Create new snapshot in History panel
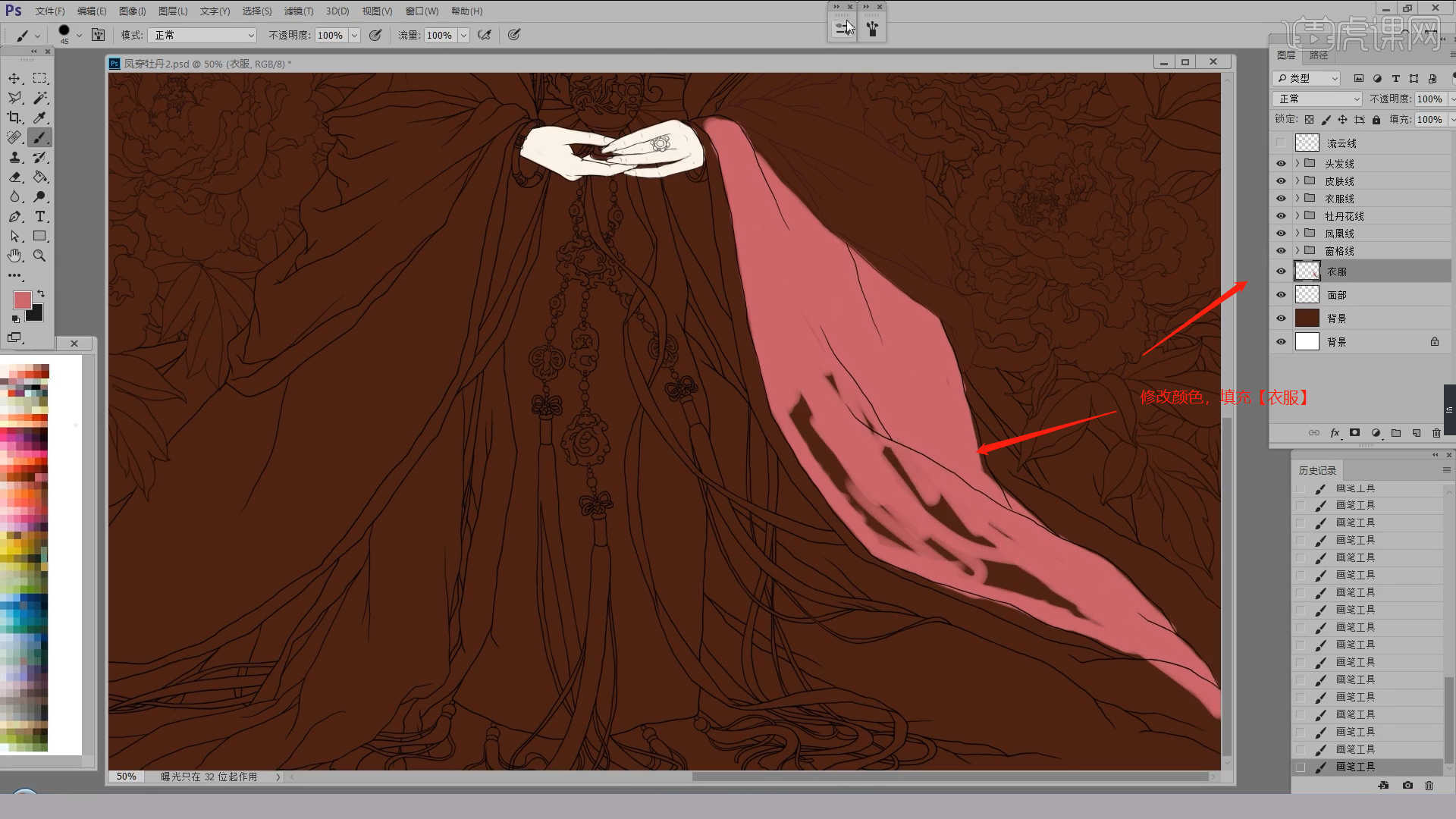 (x=1407, y=786)
